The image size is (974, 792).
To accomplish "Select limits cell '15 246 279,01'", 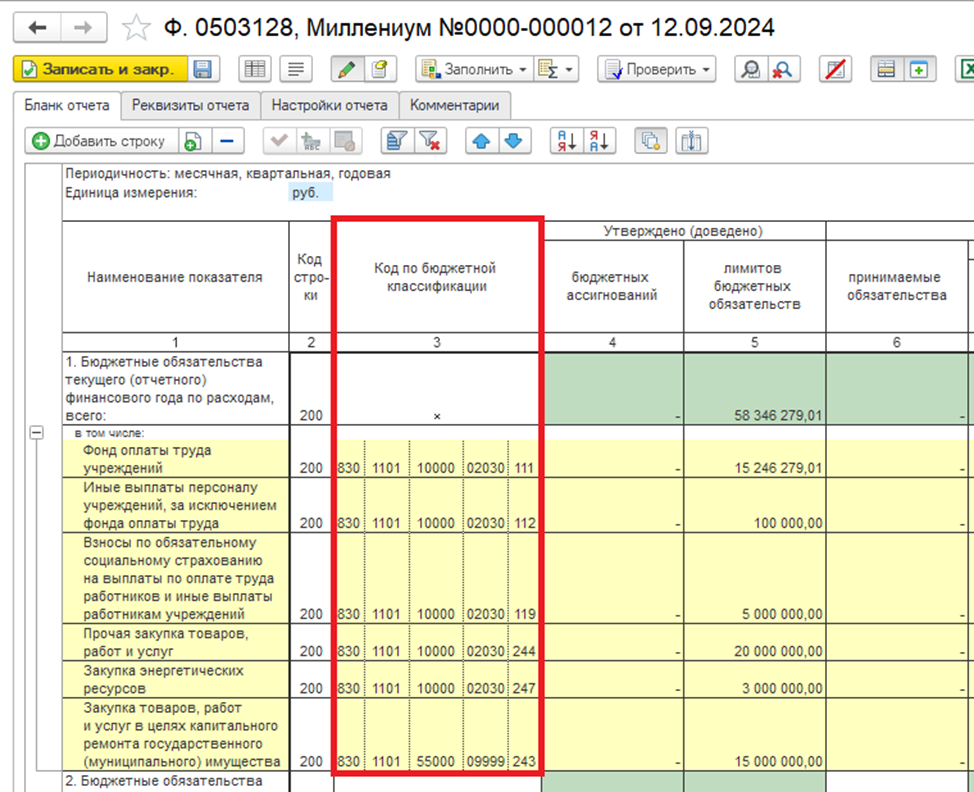I will pos(754,458).
